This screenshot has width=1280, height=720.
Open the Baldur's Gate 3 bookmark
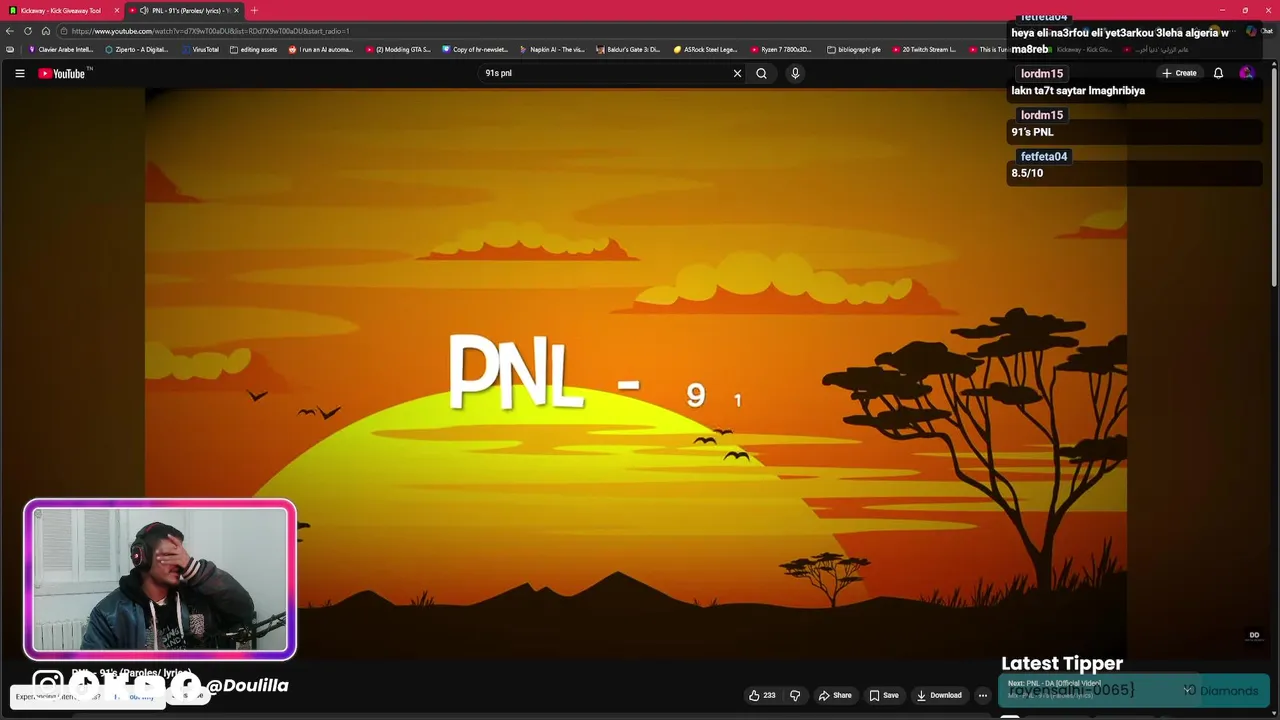(x=629, y=49)
